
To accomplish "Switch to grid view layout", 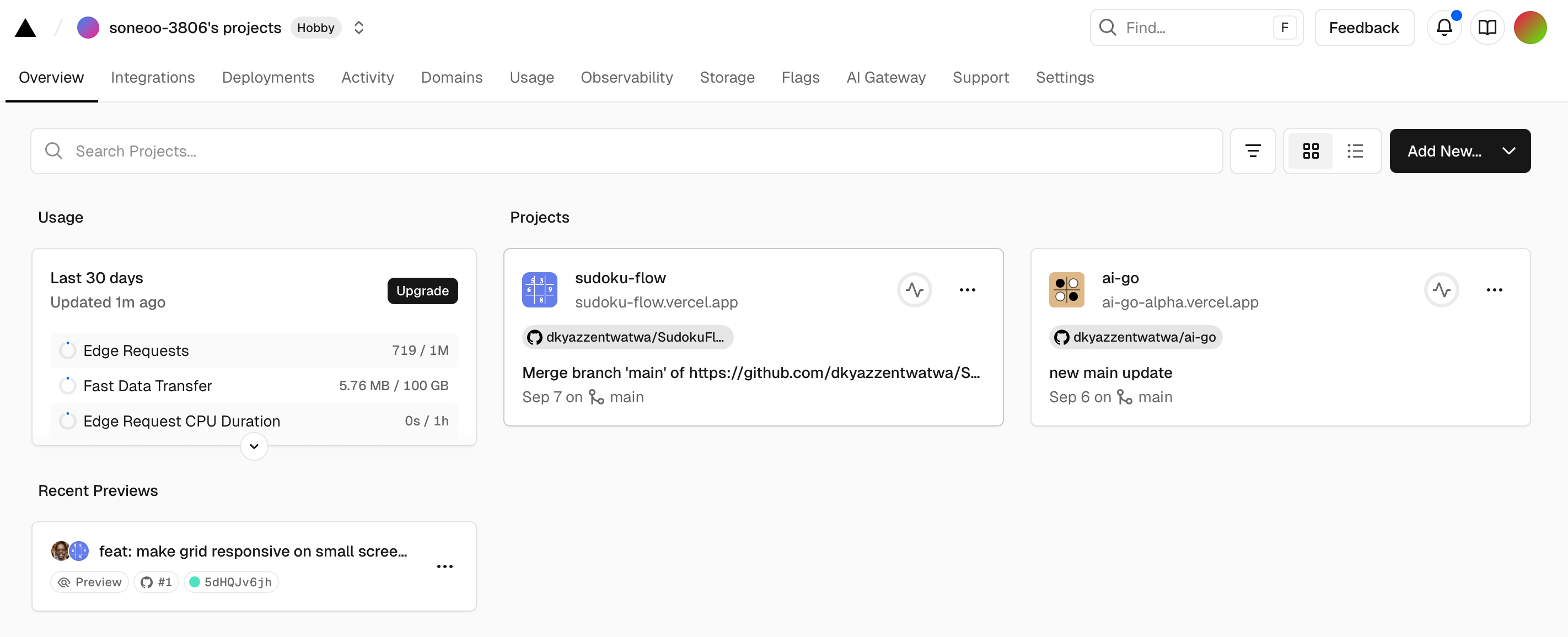I will coord(1311,151).
